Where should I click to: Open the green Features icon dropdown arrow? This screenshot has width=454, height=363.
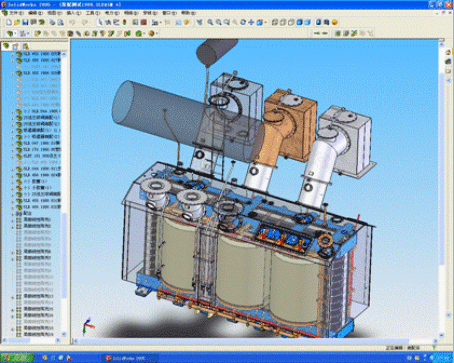(145, 33)
